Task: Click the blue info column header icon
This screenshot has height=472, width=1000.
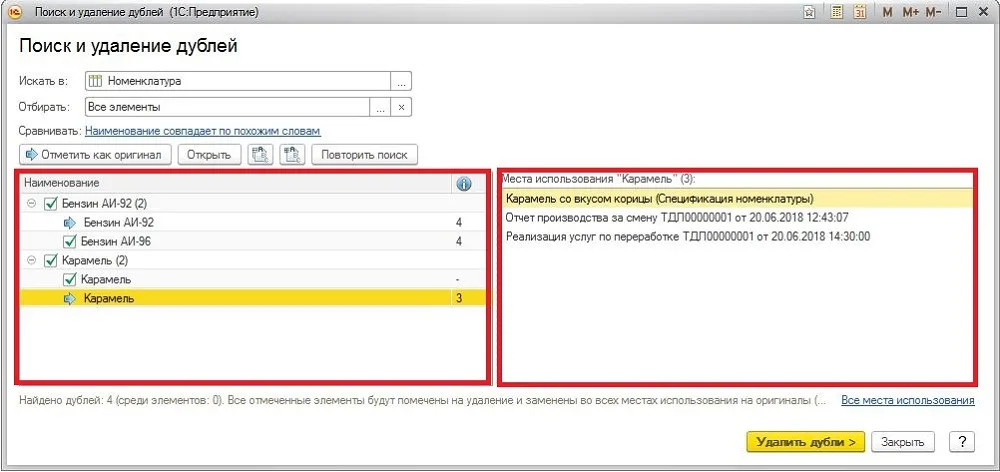Action: (x=464, y=184)
